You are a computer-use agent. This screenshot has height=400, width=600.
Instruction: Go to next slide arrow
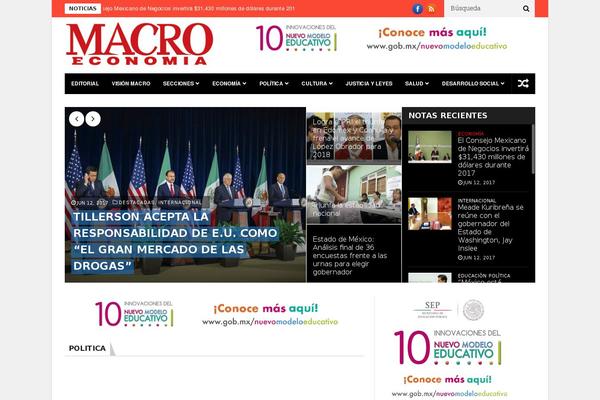(93, 119)
